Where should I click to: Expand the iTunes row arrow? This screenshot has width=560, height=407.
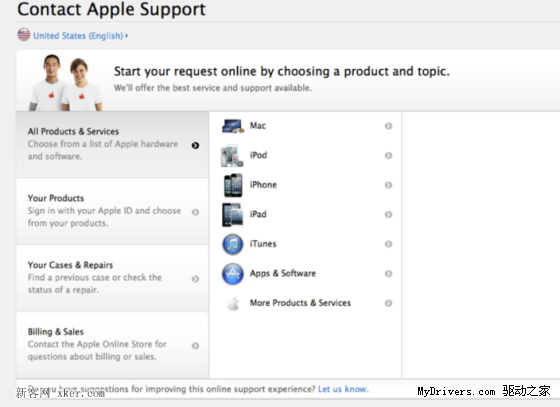[388, 244]
